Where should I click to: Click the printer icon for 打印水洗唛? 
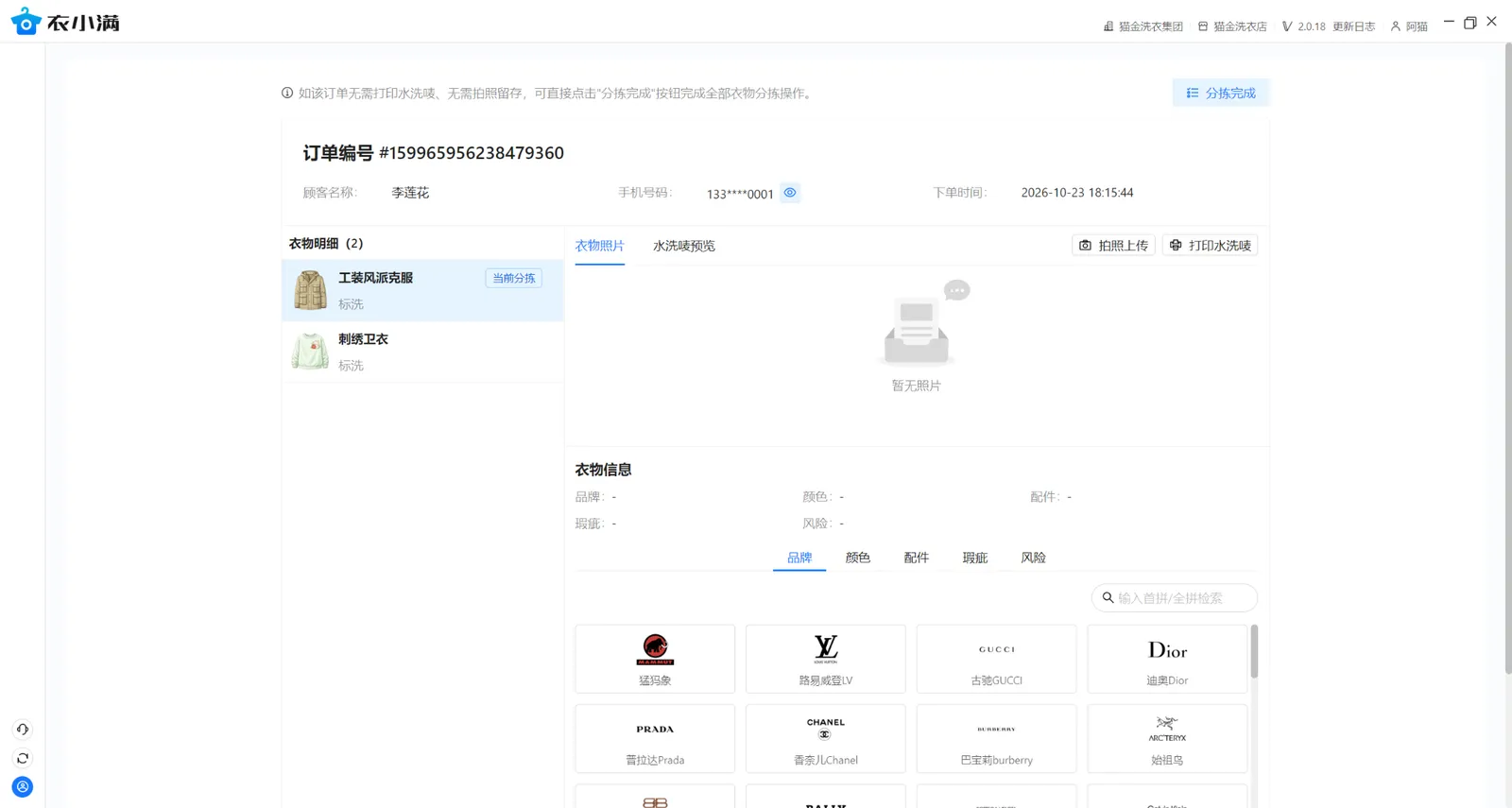(1176, 246)
